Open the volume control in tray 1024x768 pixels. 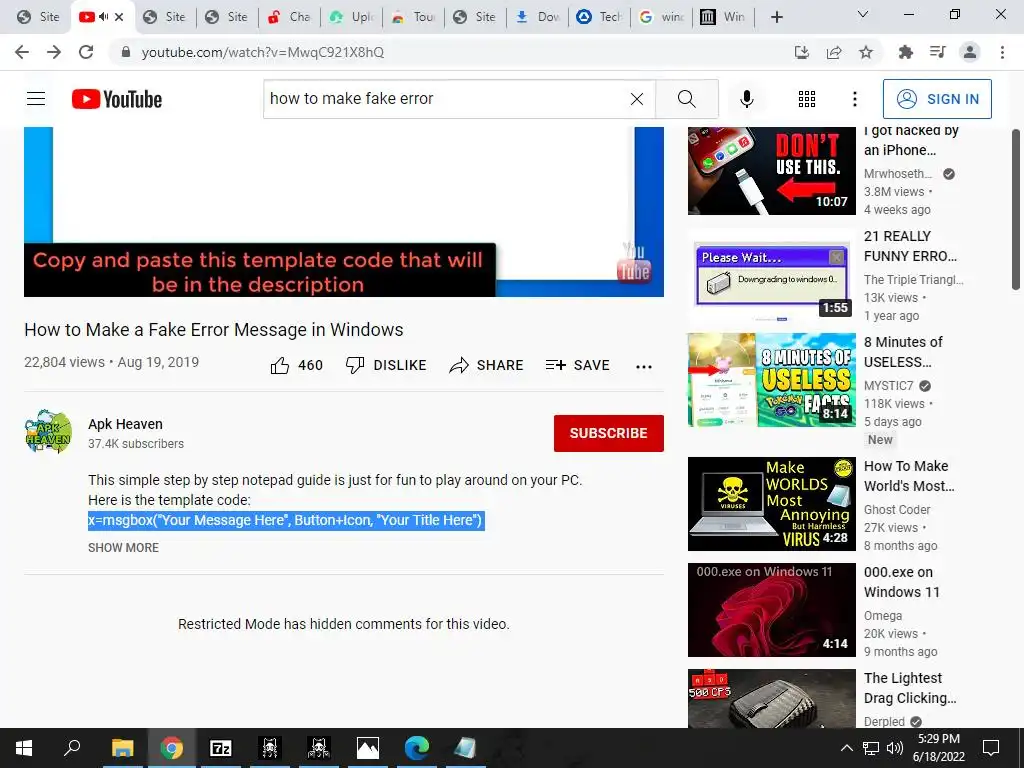click(895, 748)
